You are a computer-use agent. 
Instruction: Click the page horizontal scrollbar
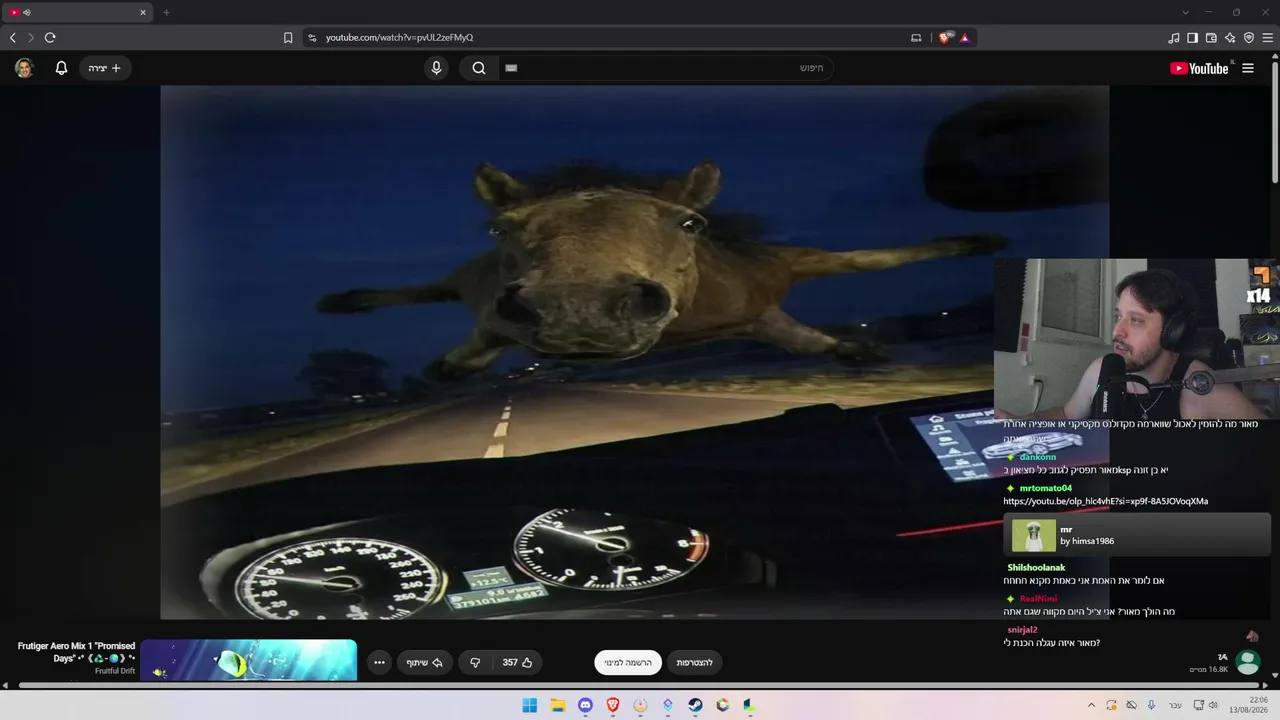[640, 685]
